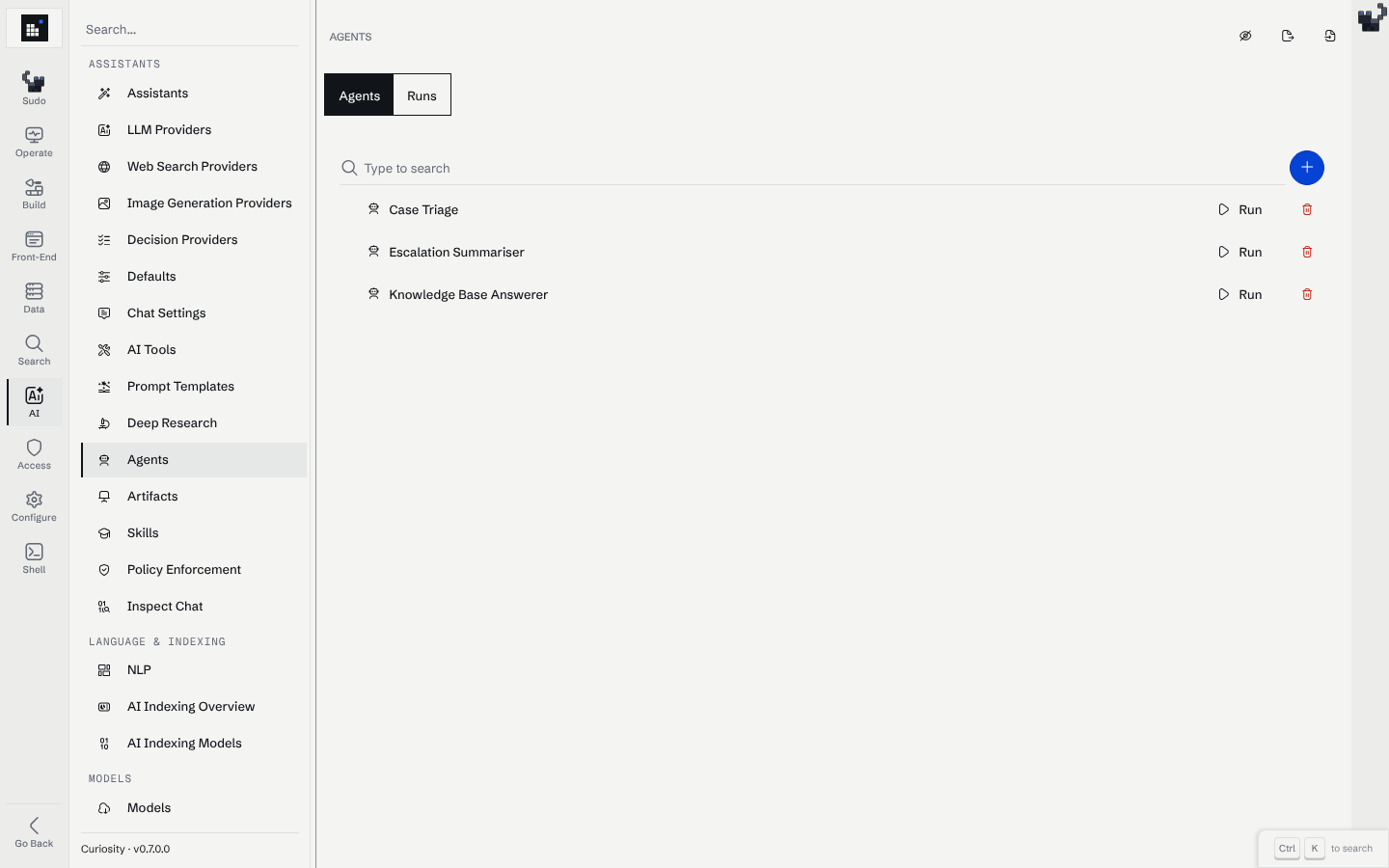Viewport: 1389px width, 868px height.
Task: Go to the Build section
Action: pyautogui.click(x=34, y=193)
